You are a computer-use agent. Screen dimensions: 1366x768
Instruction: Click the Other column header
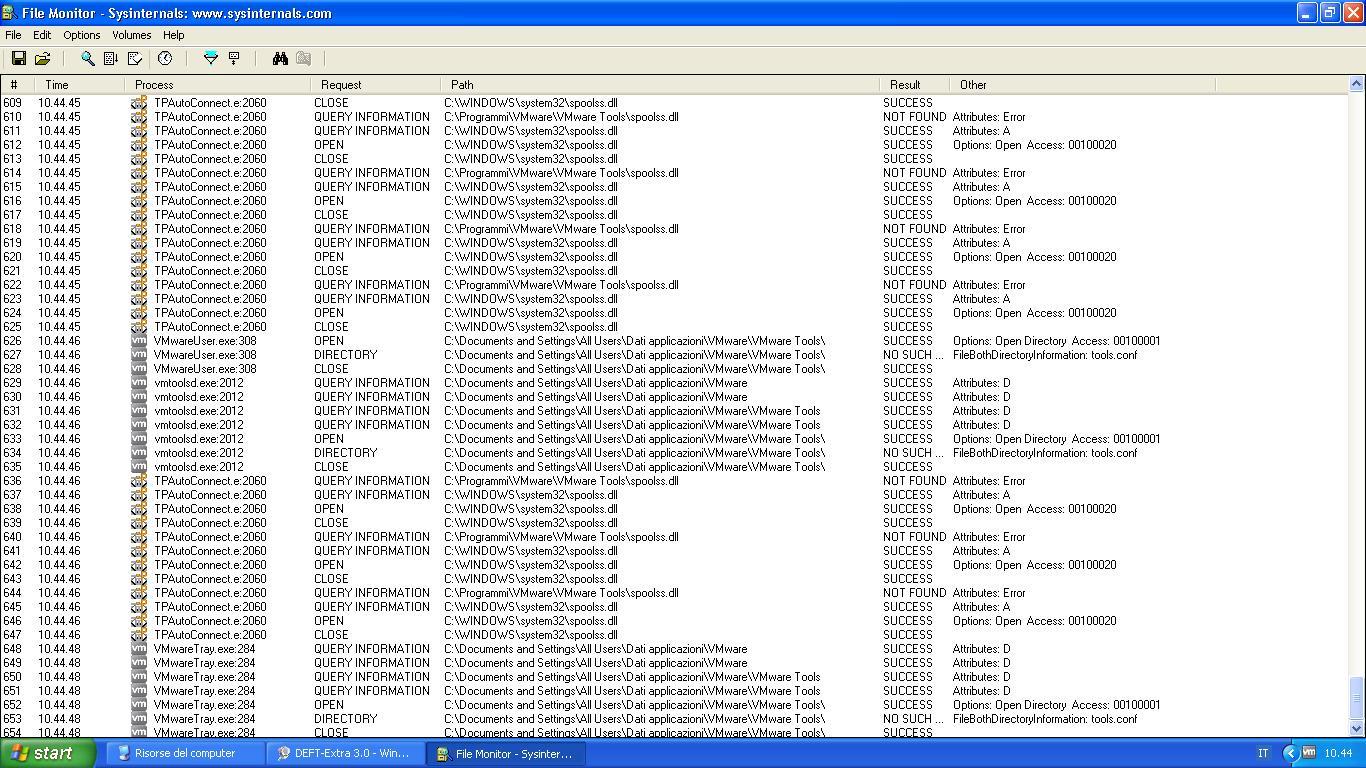[x=1083, y=85]
